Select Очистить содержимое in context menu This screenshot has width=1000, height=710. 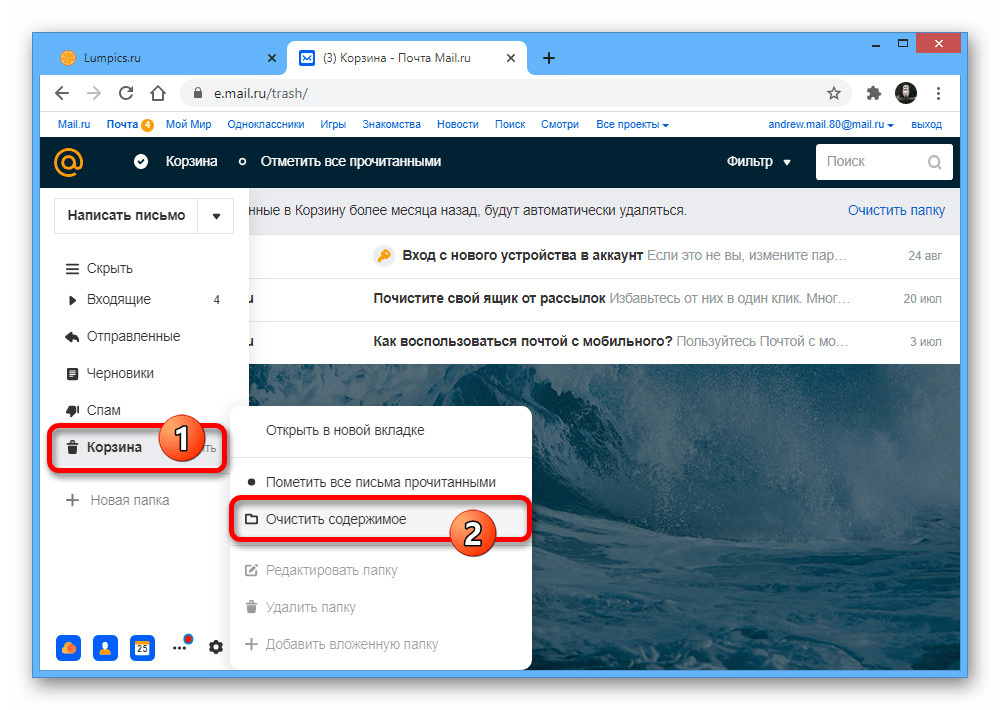coord(335,520)
